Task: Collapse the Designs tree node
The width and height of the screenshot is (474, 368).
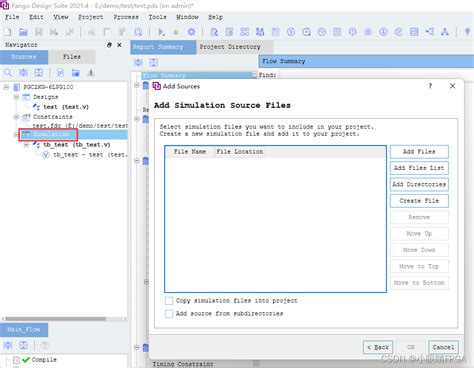Action: (x=16, y=97)
